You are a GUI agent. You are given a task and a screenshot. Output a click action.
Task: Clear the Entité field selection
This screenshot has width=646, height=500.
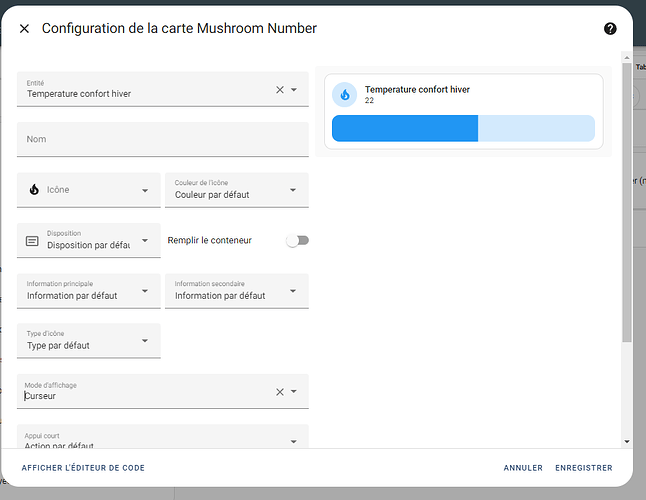280,89
